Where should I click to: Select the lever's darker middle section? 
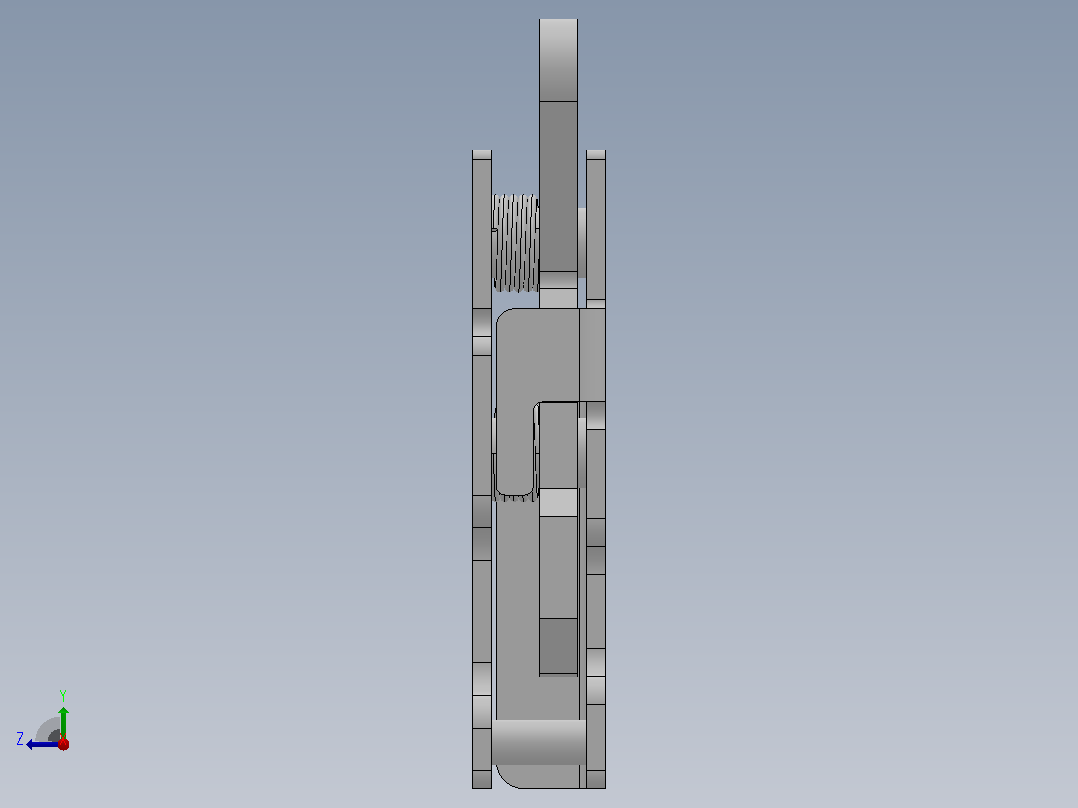tap(558, 186)
